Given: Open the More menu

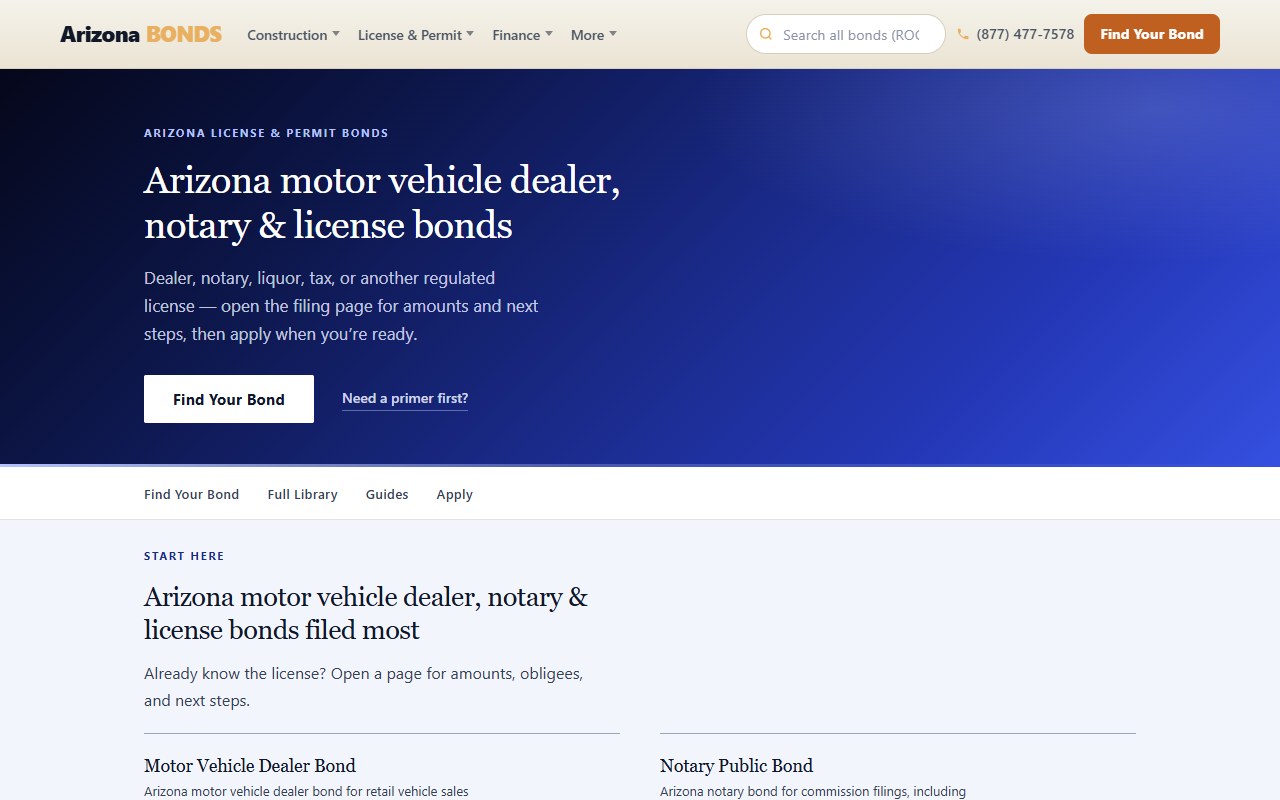Looking at the screenshot, I should point(594,35).
